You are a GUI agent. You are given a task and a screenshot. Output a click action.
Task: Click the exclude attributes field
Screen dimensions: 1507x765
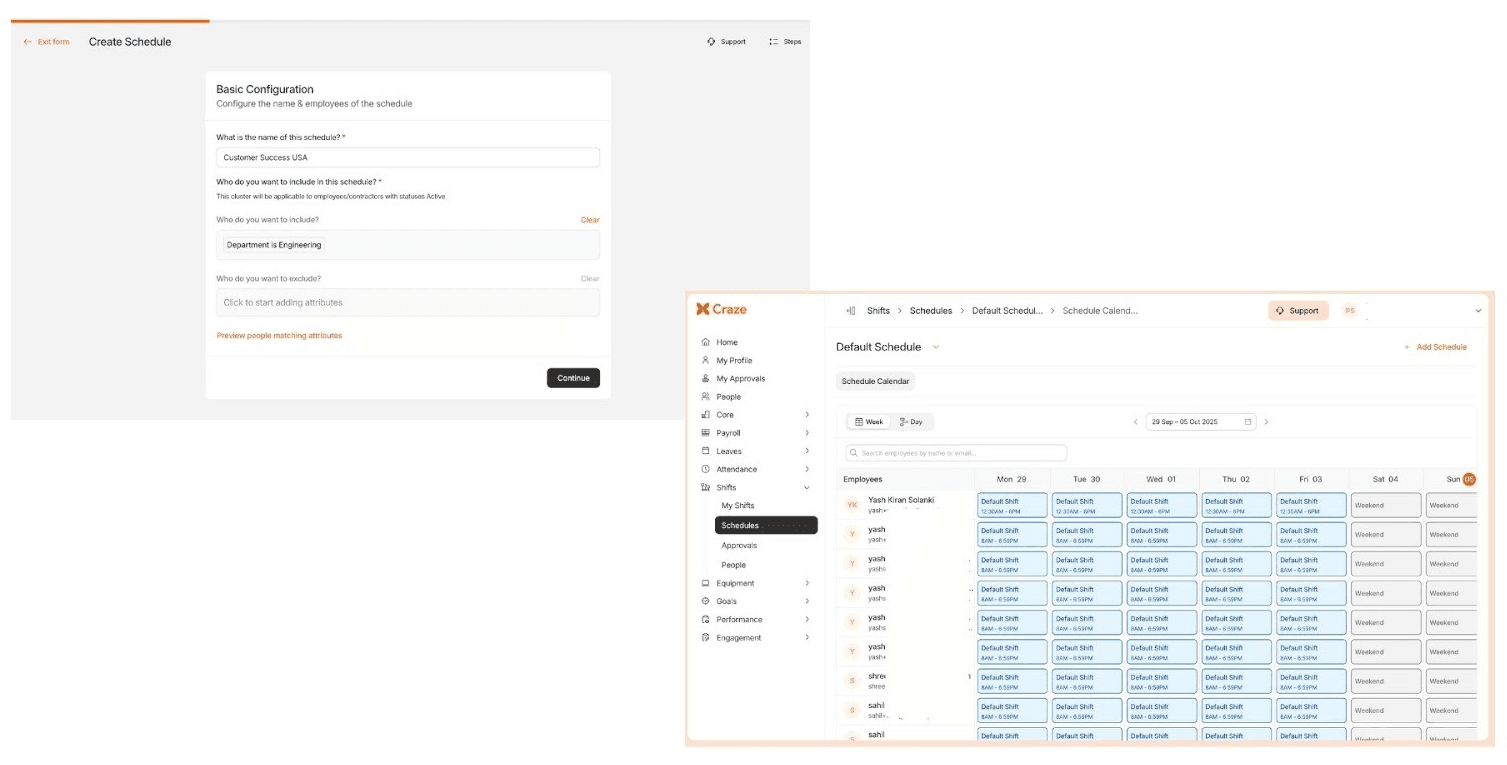click(408, 302)
